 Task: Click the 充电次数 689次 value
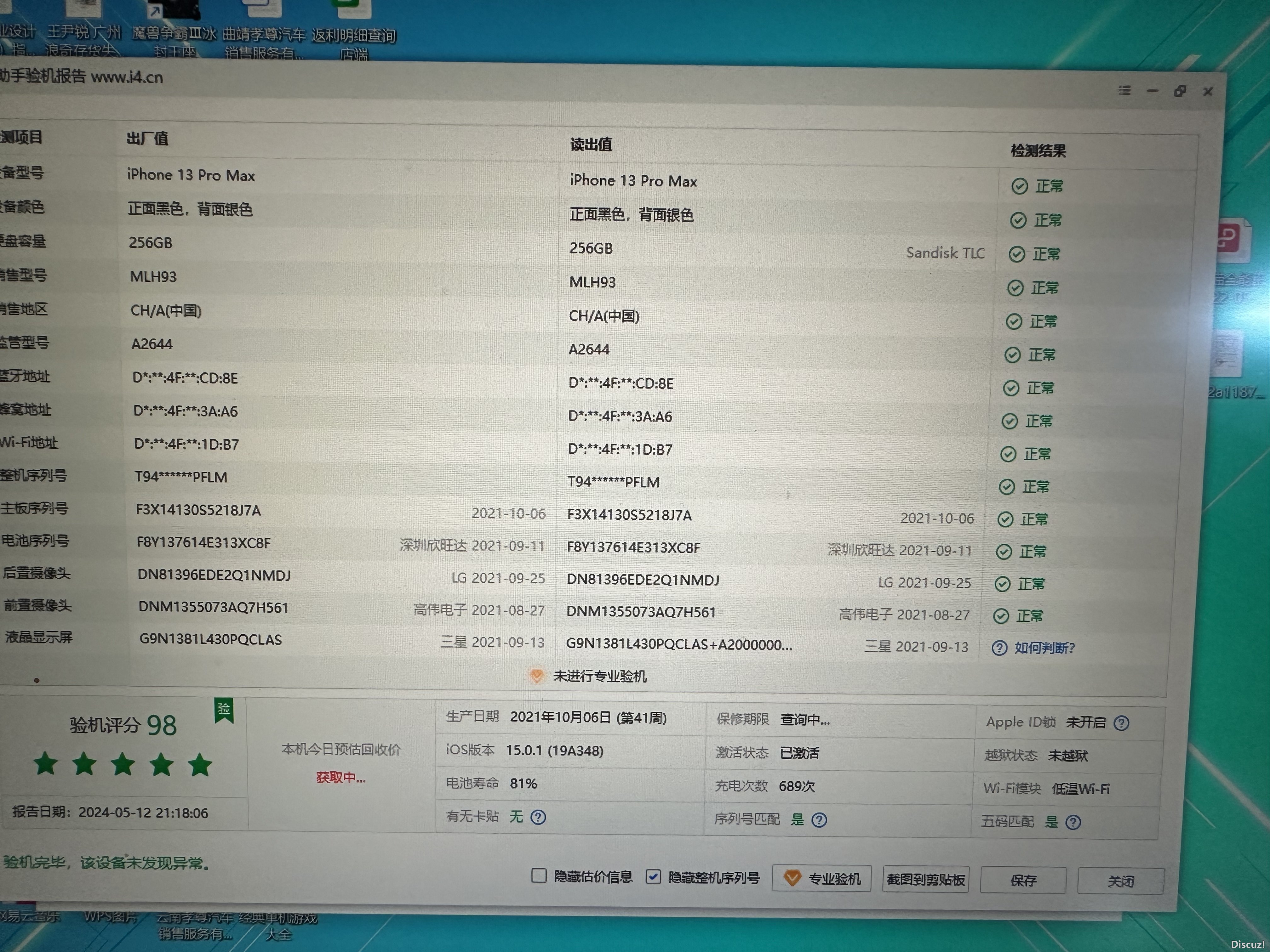point(796,786)
